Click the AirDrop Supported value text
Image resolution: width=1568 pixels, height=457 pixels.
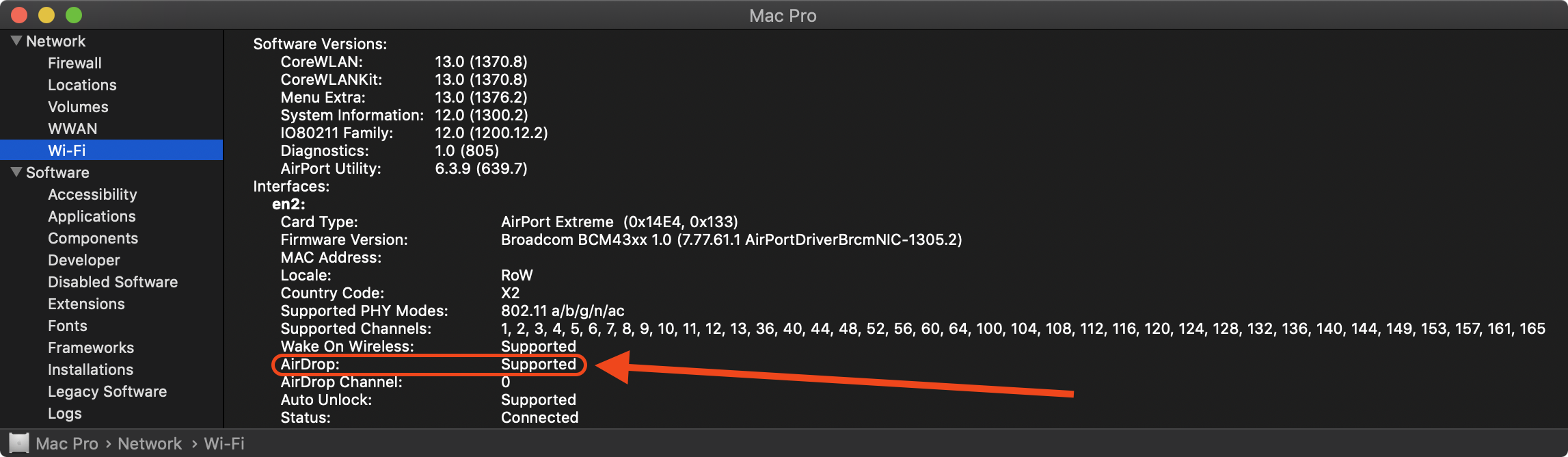point(539,364)
